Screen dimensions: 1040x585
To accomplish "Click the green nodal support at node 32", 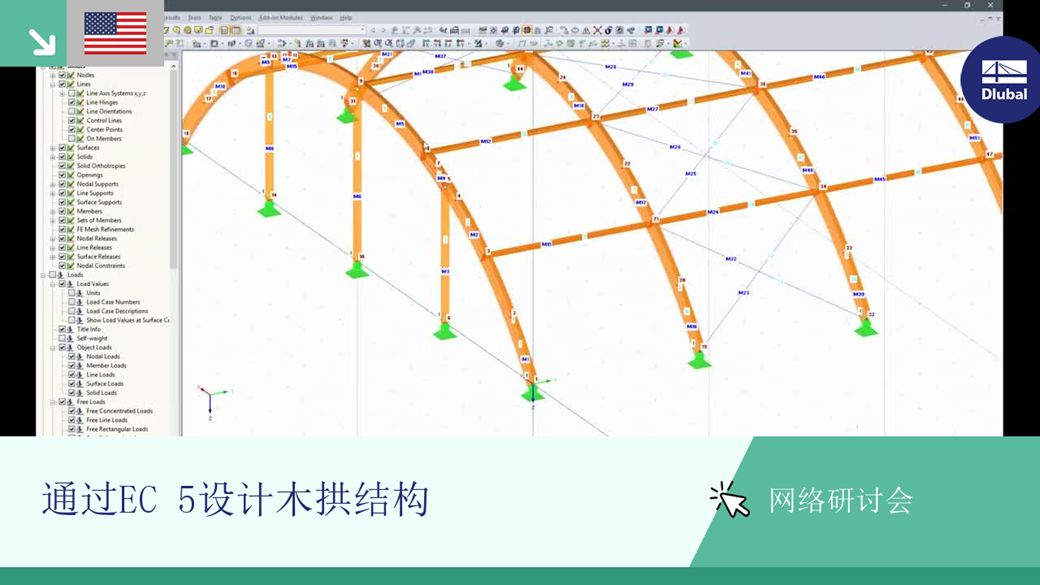I will (866, 328).
